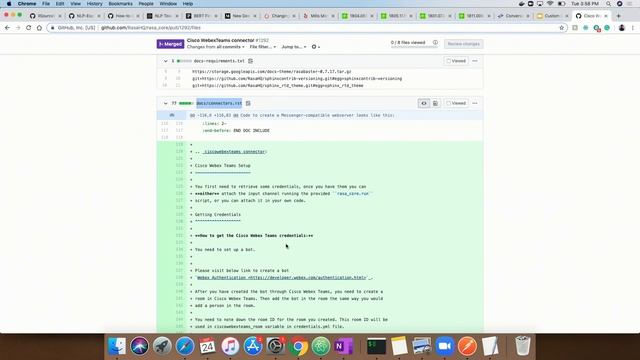Open the Trash from the dock

522,346
